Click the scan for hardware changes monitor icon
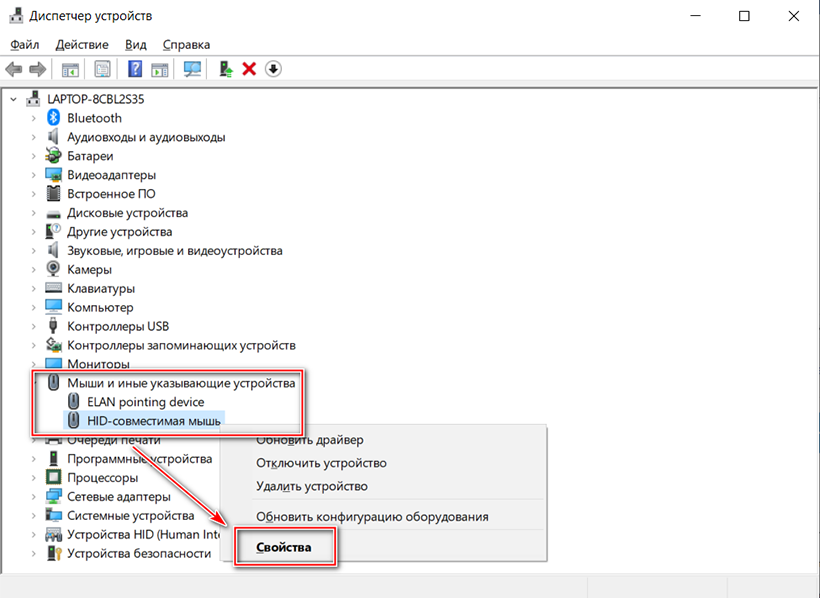Viewport: 820px width, 598px height. click(192, 69)
